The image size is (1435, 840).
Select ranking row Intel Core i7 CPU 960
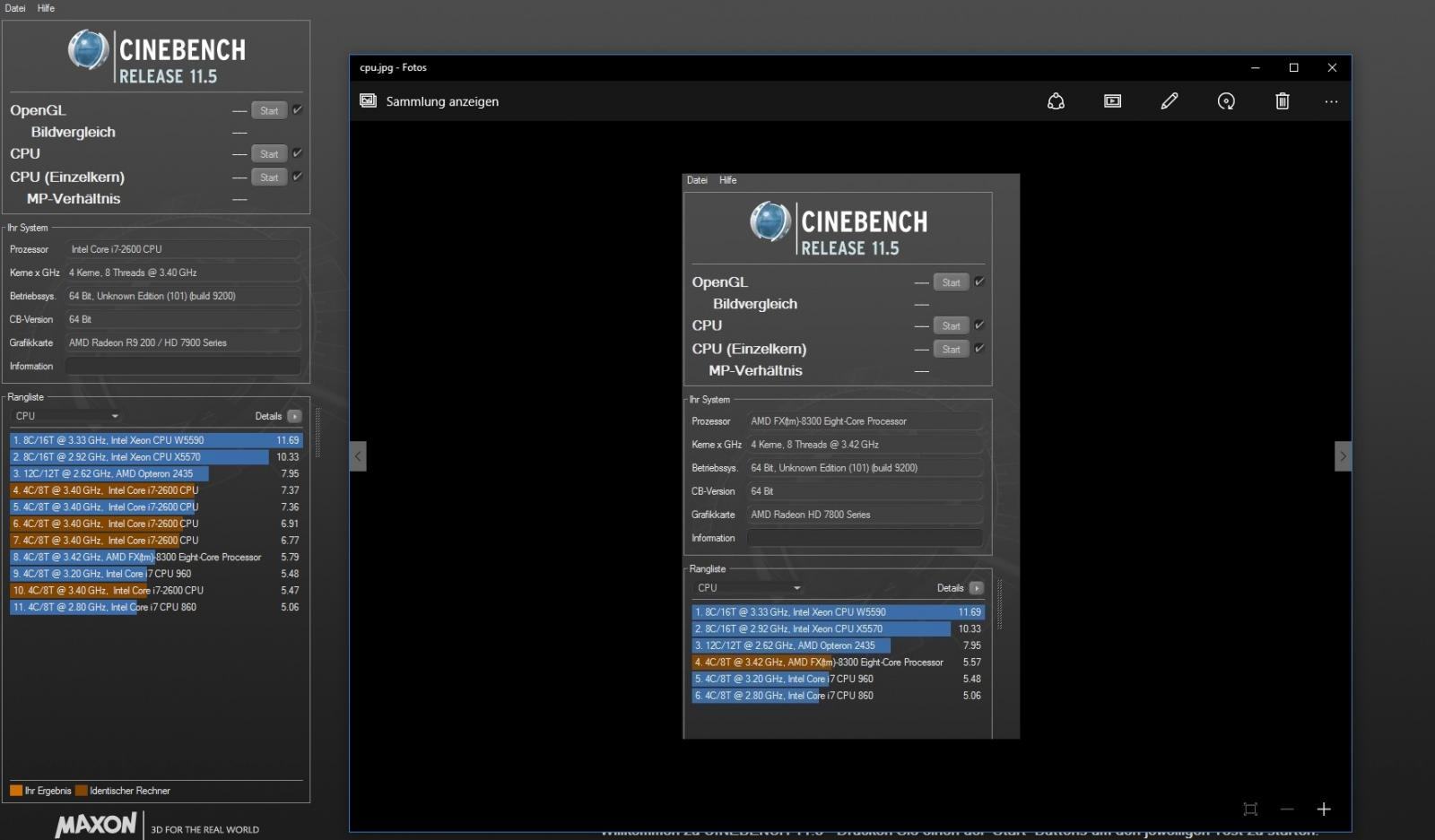coord(157,574)
